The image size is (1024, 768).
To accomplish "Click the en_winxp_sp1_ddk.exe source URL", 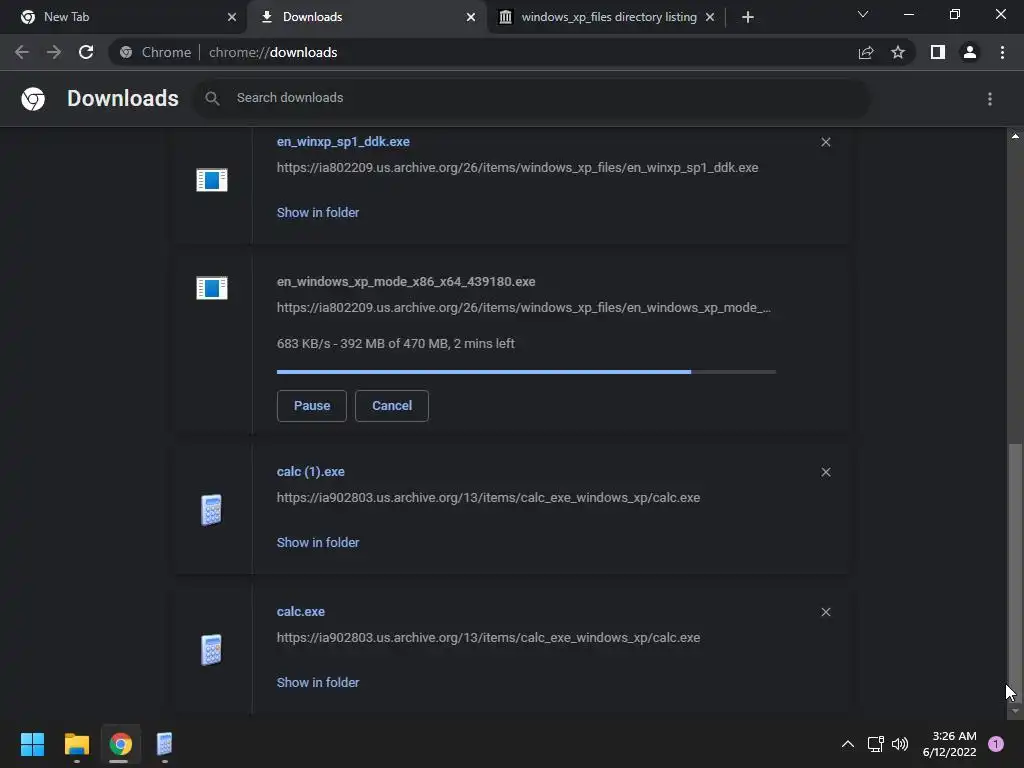I will point(517,168).
